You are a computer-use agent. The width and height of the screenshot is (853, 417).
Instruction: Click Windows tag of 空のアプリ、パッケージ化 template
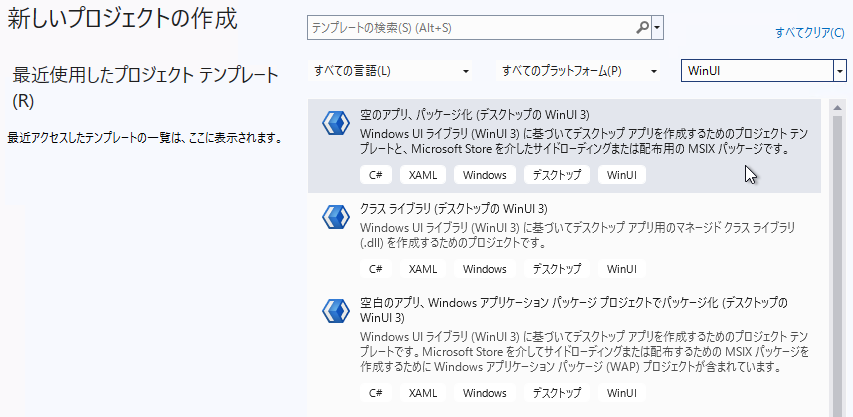(x=485, y=175)
